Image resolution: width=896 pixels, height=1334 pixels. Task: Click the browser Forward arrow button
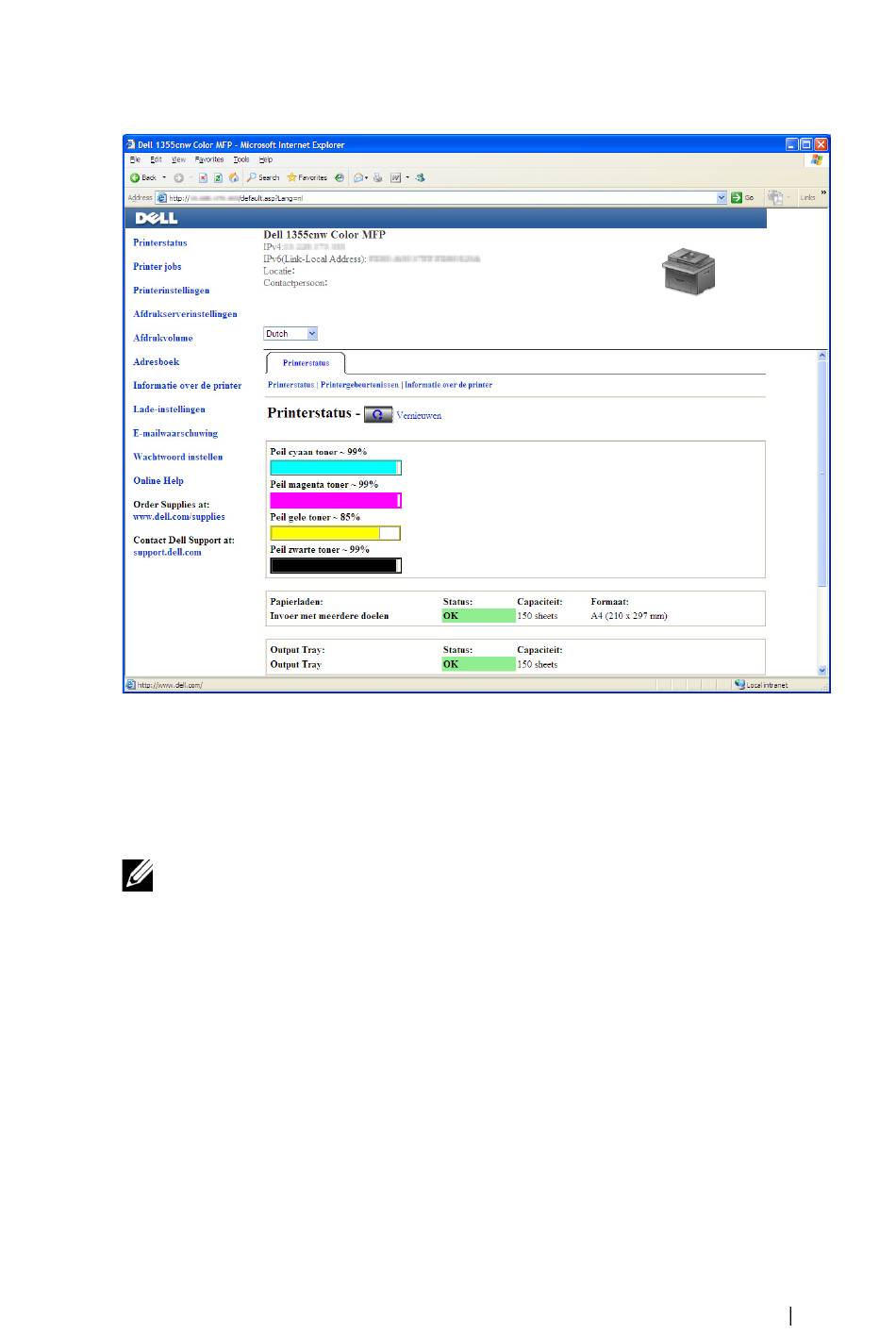[x=178, y=177]
